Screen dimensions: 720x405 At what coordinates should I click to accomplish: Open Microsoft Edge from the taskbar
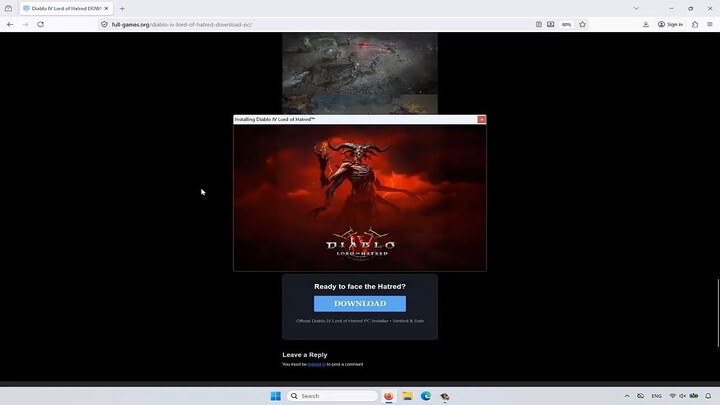pos(426,396)
